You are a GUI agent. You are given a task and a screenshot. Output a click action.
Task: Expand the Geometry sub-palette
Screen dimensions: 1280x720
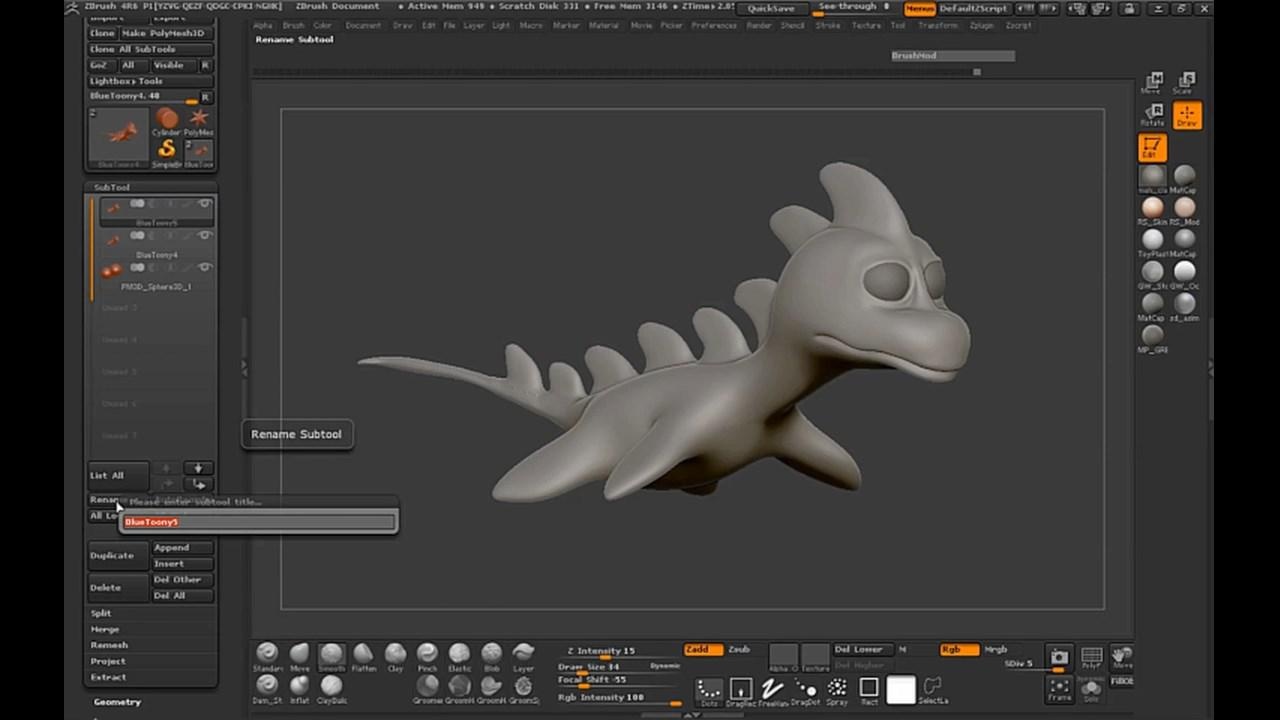click(117, 702)
